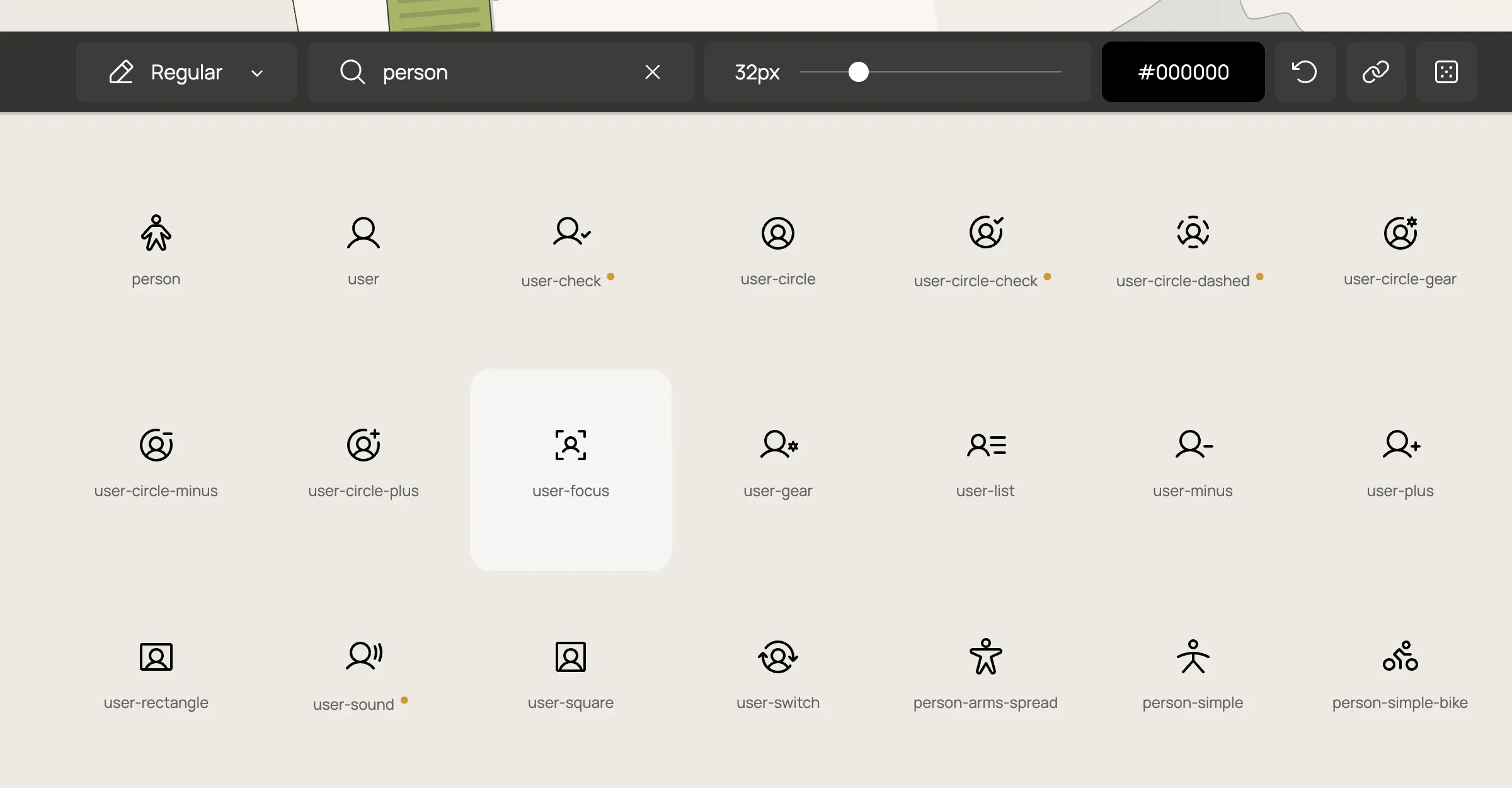Choose the user-sound icon
The width and height of the screenshot is (1512, 788).
[x=364, y=657]
